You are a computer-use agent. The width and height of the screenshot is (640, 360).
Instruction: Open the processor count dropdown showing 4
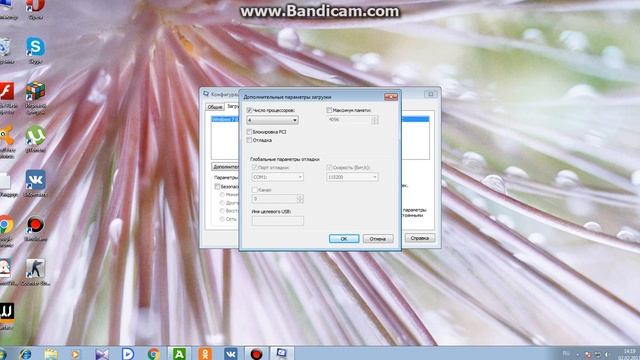click(272, 120)
